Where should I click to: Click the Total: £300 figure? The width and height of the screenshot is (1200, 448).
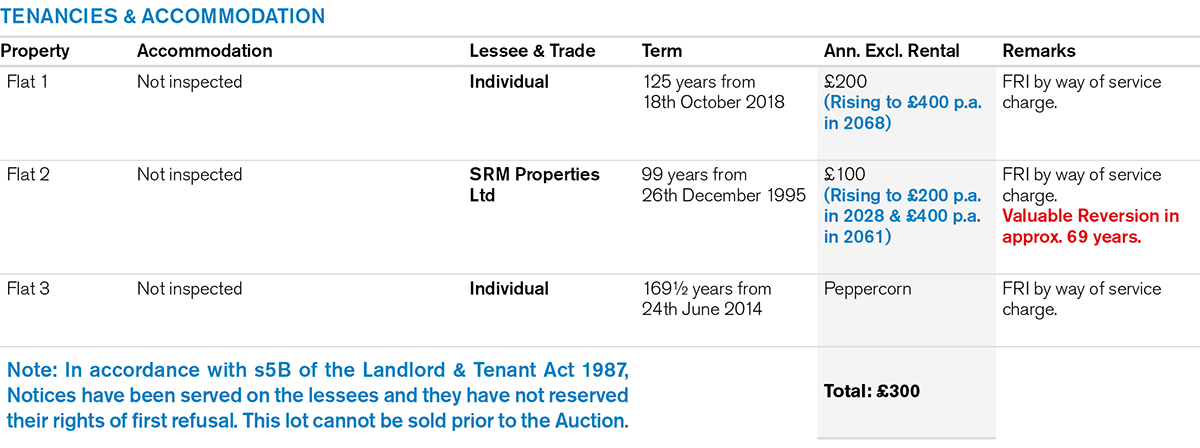tap(870, 391)
